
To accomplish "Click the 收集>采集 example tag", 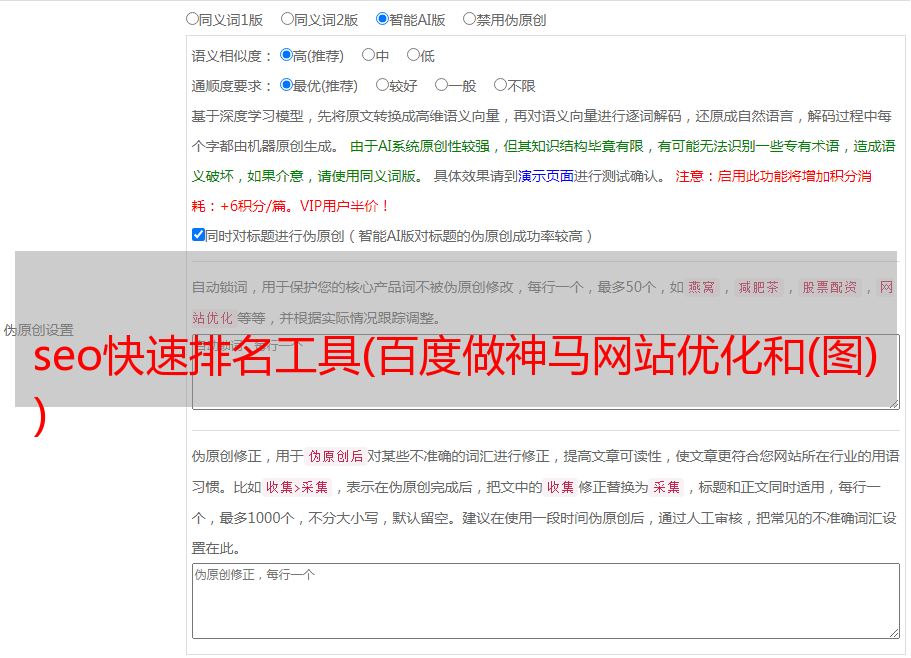I will point(297,487).
